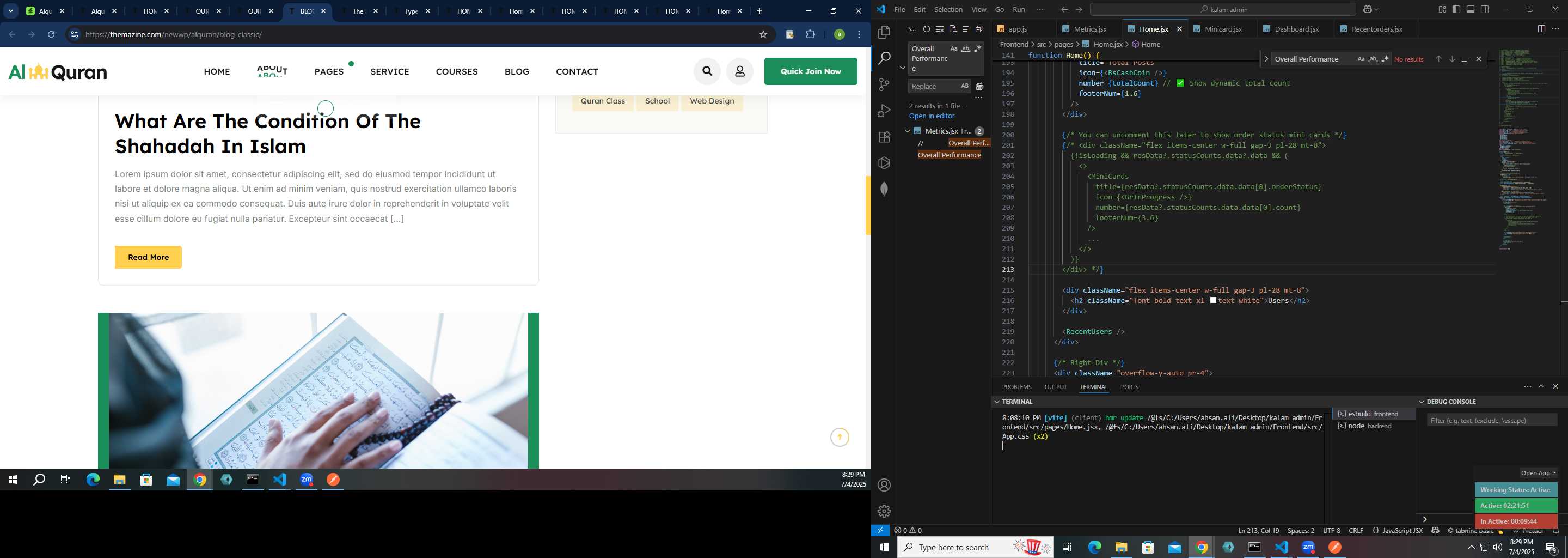The image size is (1568, 558).
Task: Click the user account icon on Al Quran site
Action: point(739,71)
